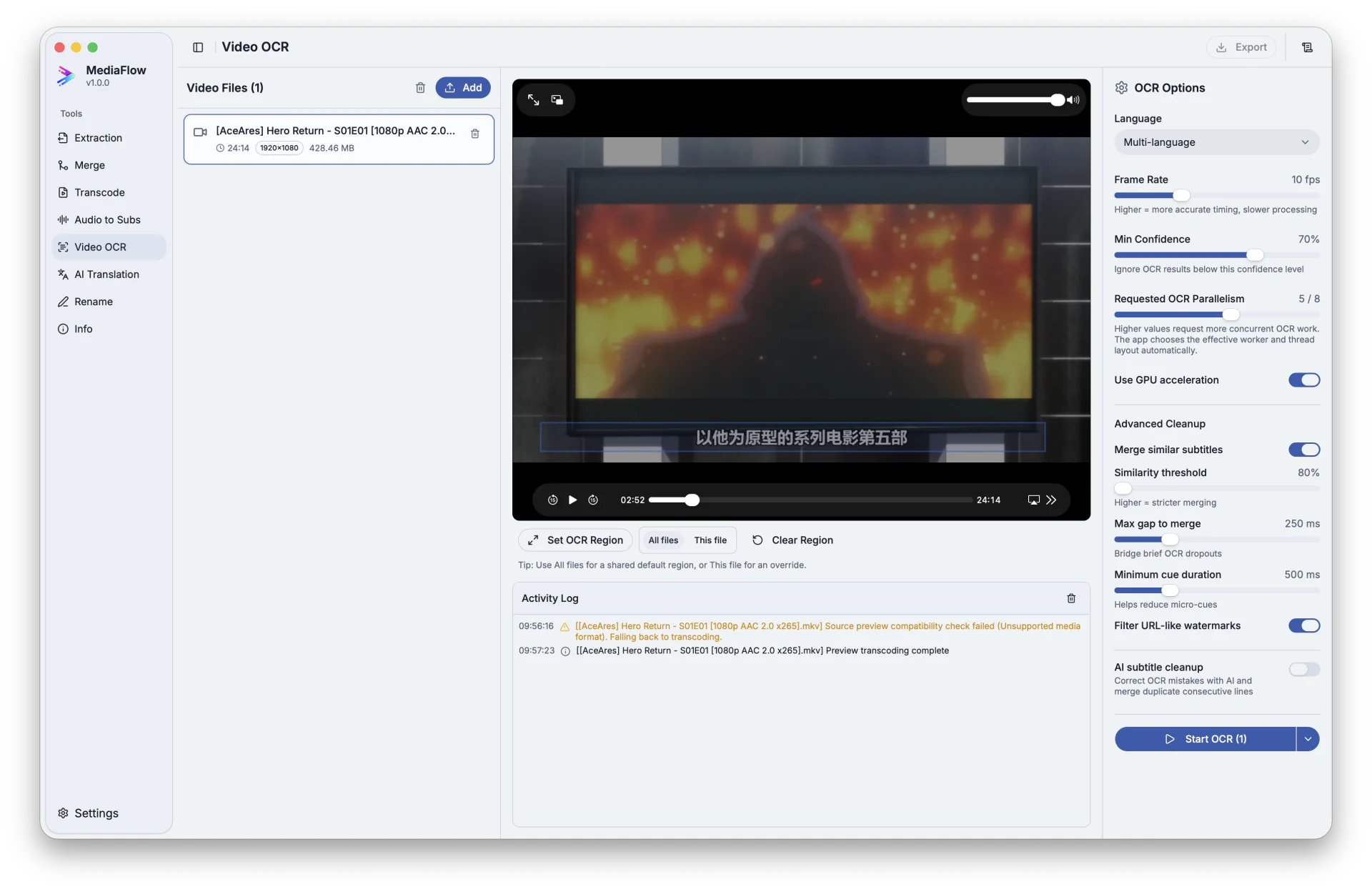Select This file region scope

click(710, 540)
